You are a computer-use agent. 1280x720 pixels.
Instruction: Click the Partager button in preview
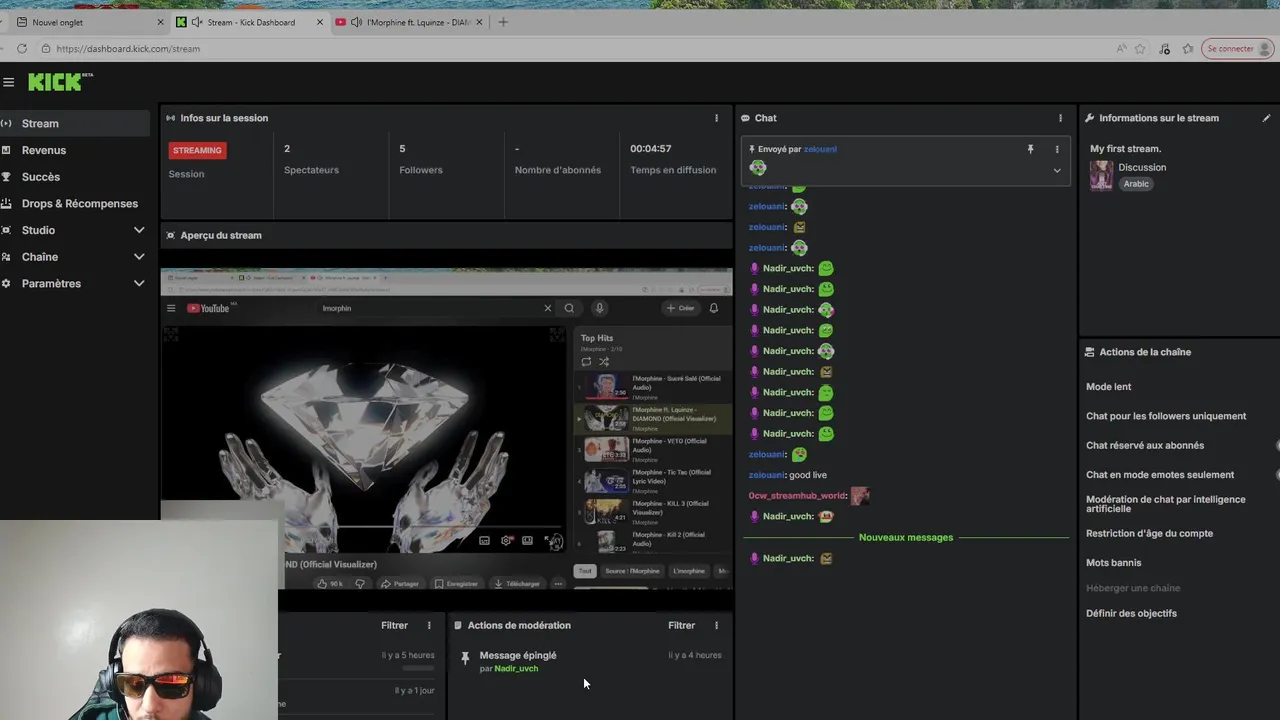point(399,584)
